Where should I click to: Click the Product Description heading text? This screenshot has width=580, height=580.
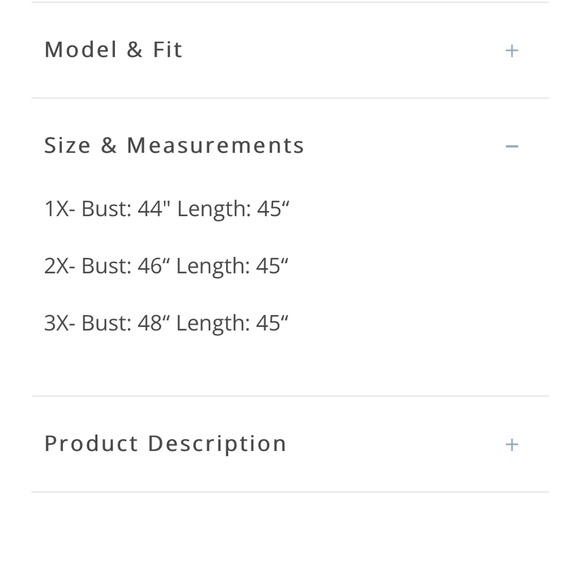tap(165, 444)
